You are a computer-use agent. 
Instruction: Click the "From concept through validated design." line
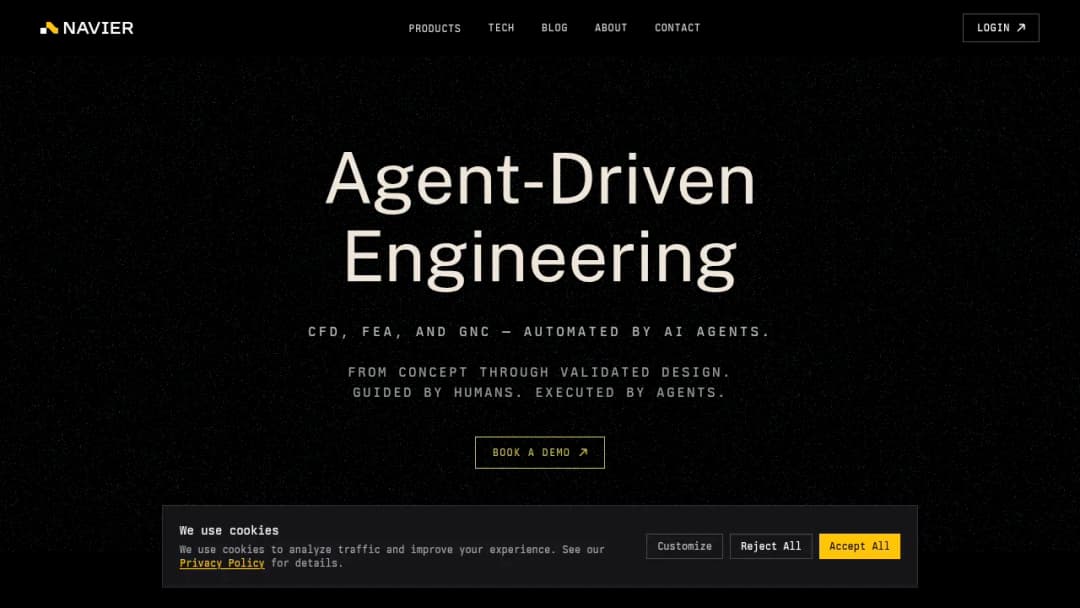[539, 373]
